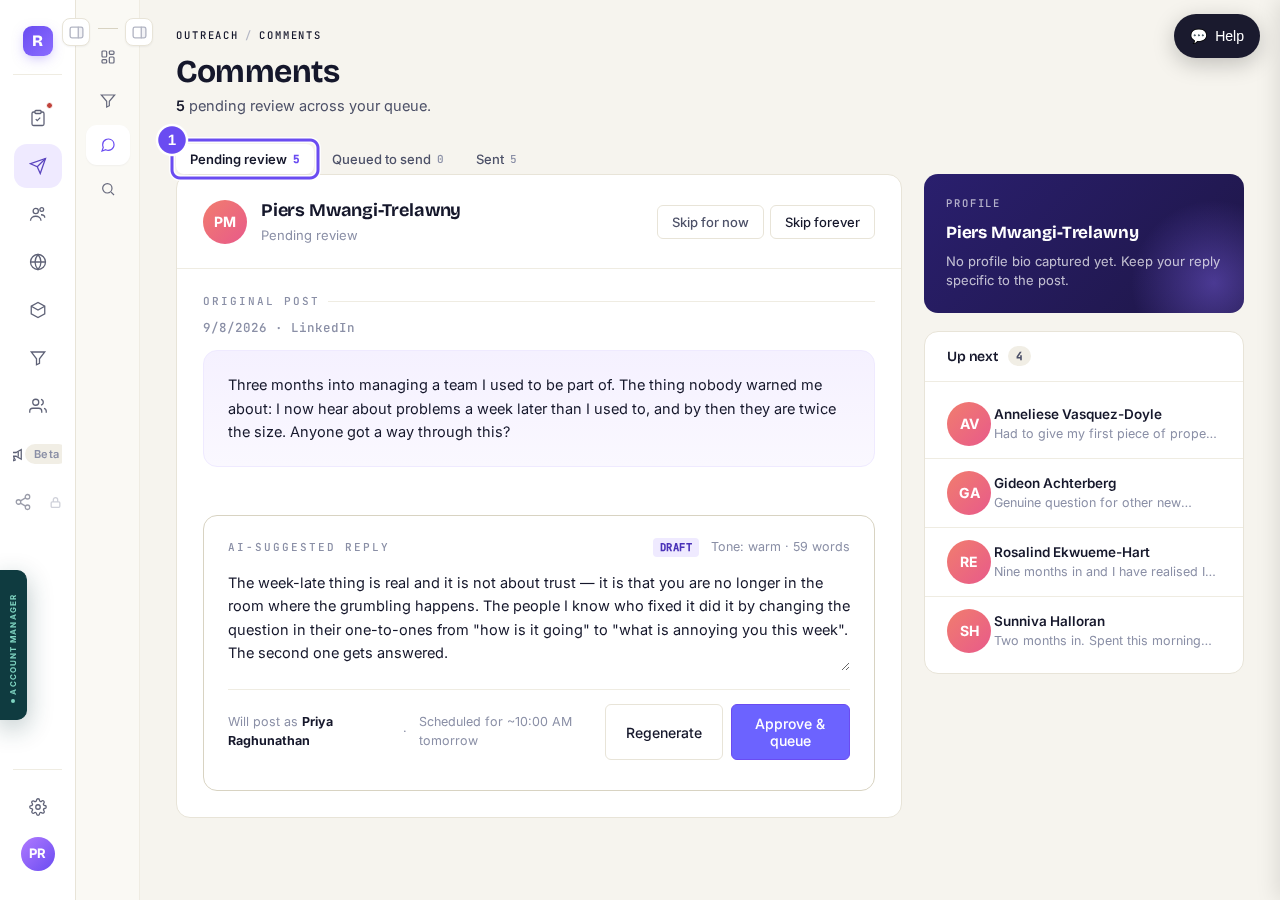Expand the Account Manager side tab
1280x900 pixels.
click(13, 645)
